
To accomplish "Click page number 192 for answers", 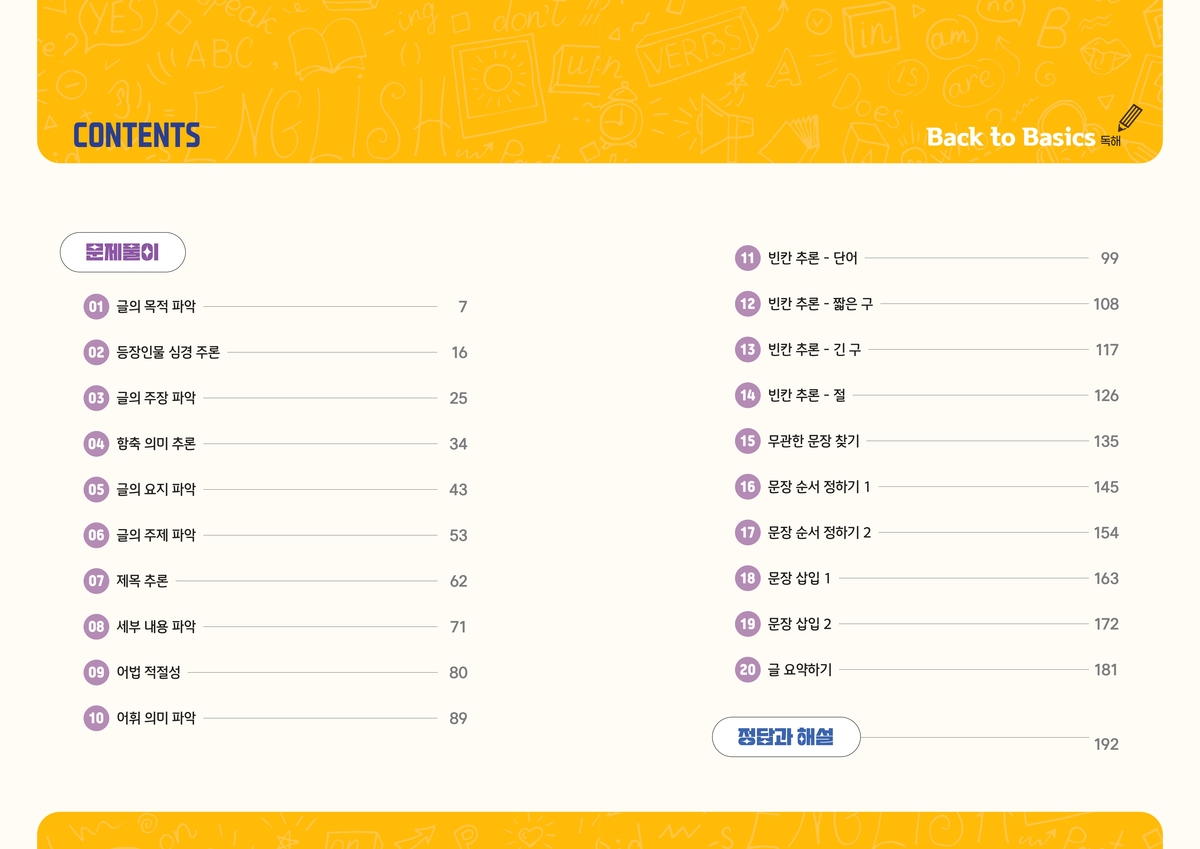I will point(1106,744).
